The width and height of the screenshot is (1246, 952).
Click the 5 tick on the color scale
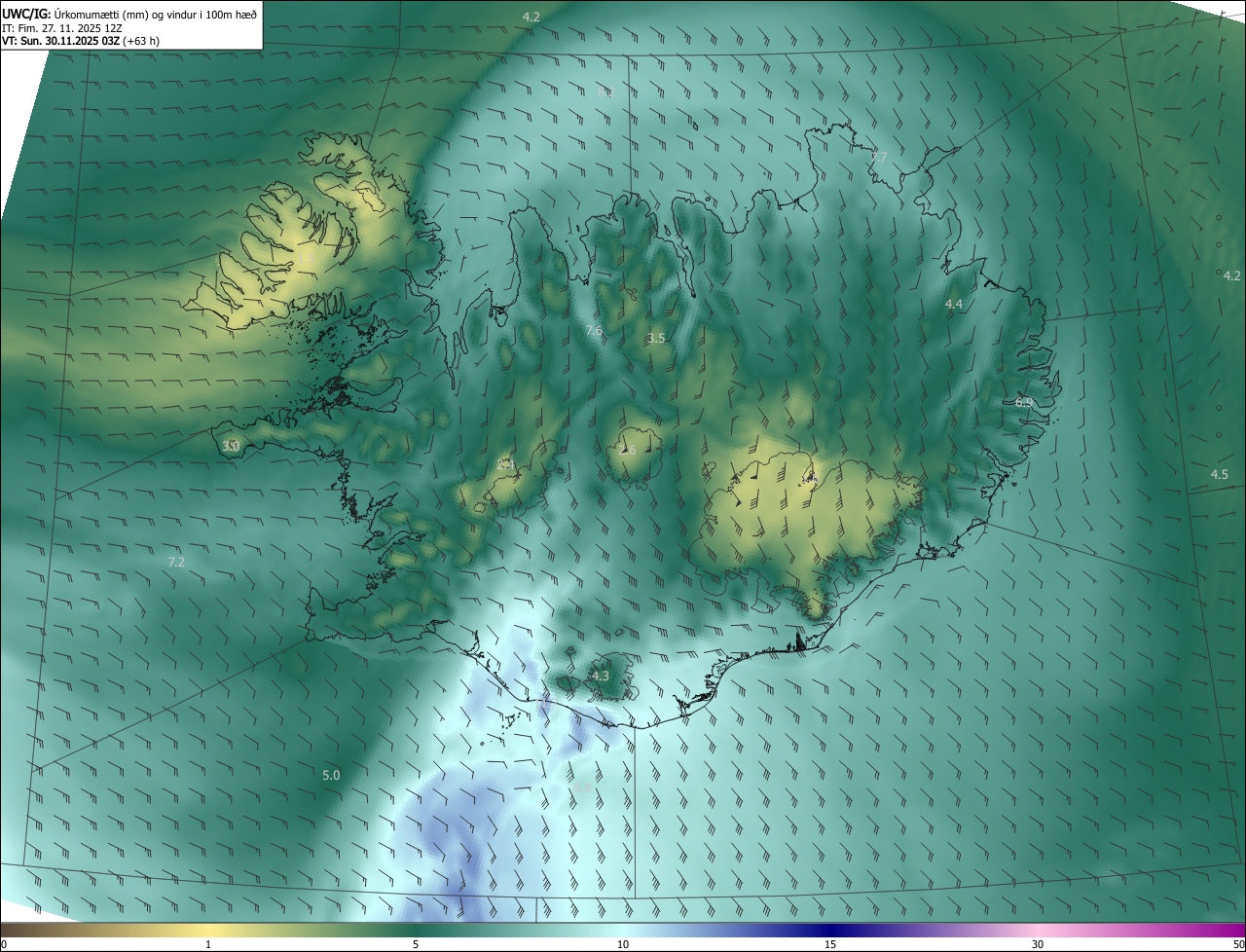click(x=416, y=944)
